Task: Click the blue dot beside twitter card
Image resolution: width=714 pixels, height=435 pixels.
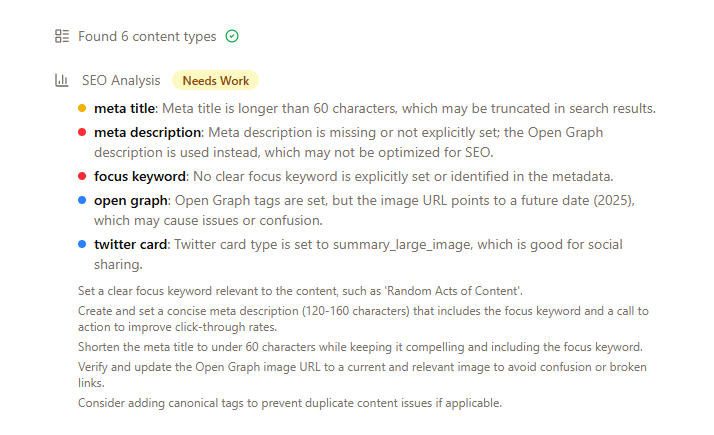Action: (82, 244)
